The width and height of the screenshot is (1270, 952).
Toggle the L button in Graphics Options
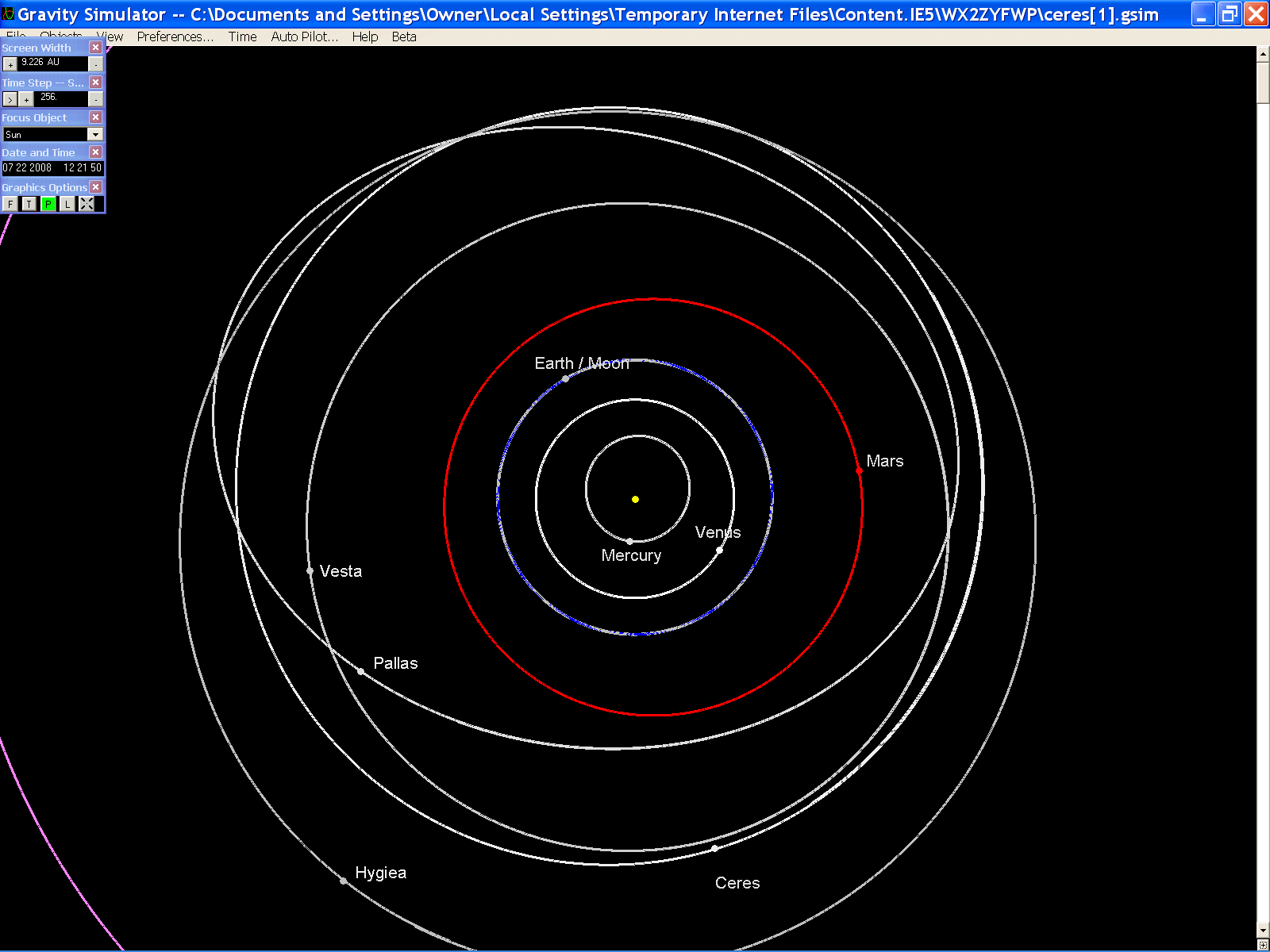coord(67,203)
